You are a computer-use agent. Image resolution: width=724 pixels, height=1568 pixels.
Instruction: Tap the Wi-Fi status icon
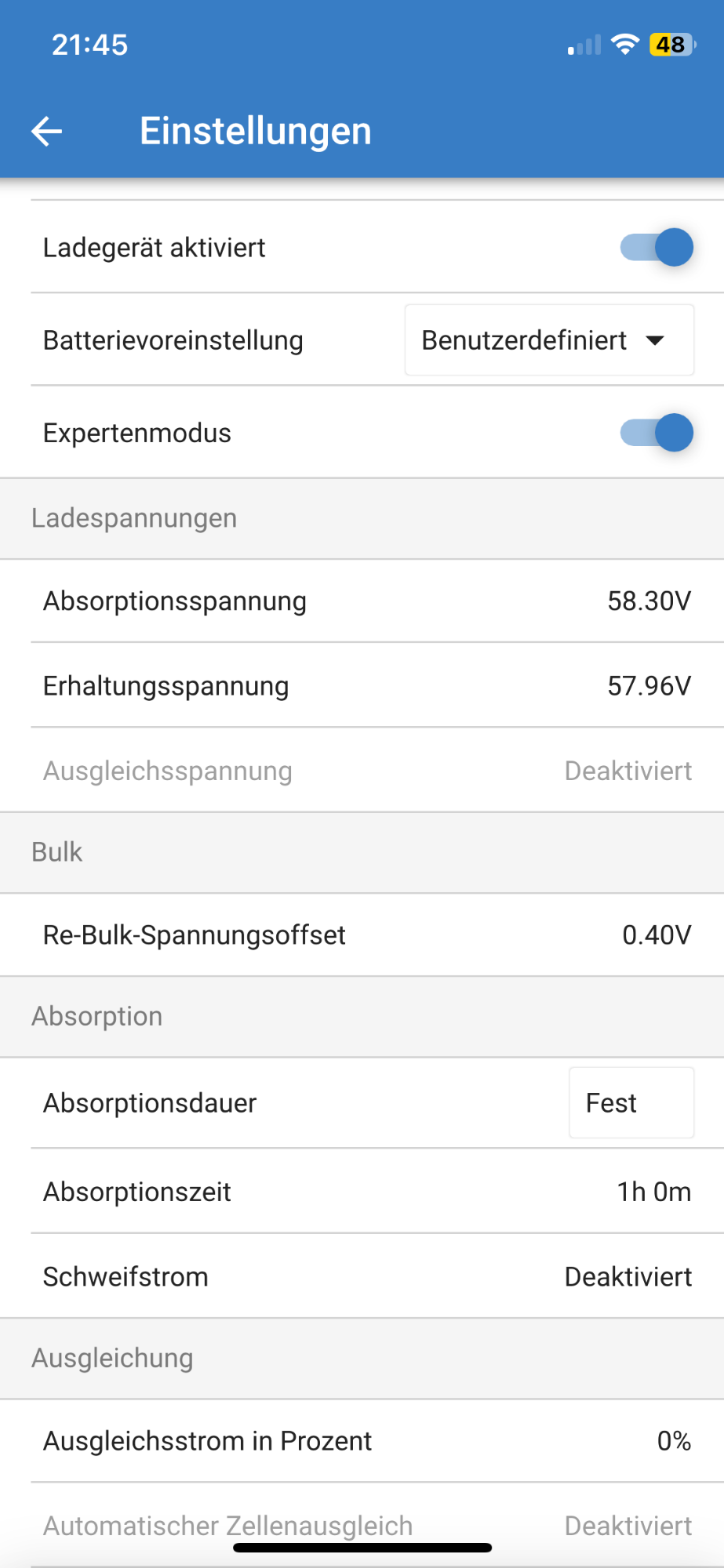pyautogui.click(x=624, y=45)
